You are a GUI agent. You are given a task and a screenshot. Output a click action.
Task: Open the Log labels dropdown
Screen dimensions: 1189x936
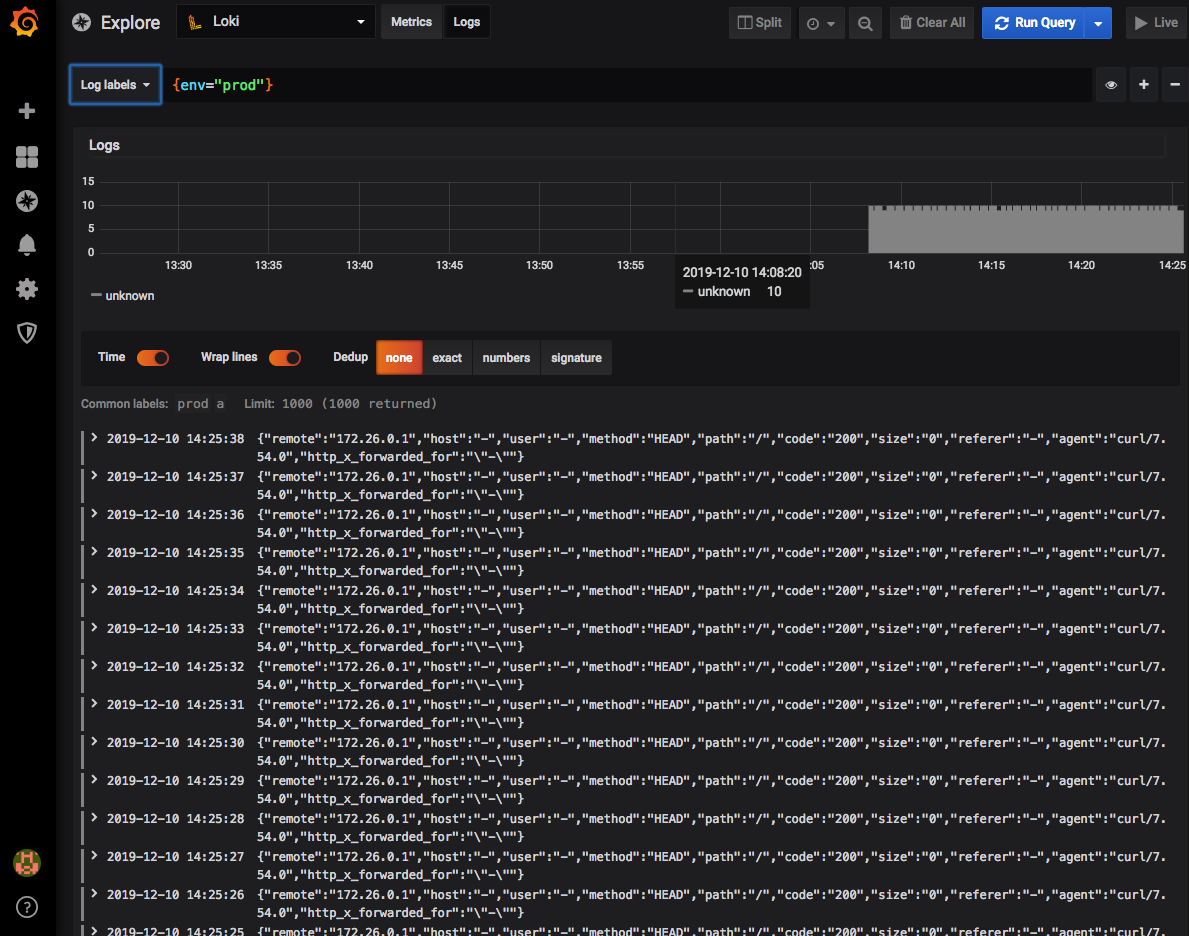115,85
